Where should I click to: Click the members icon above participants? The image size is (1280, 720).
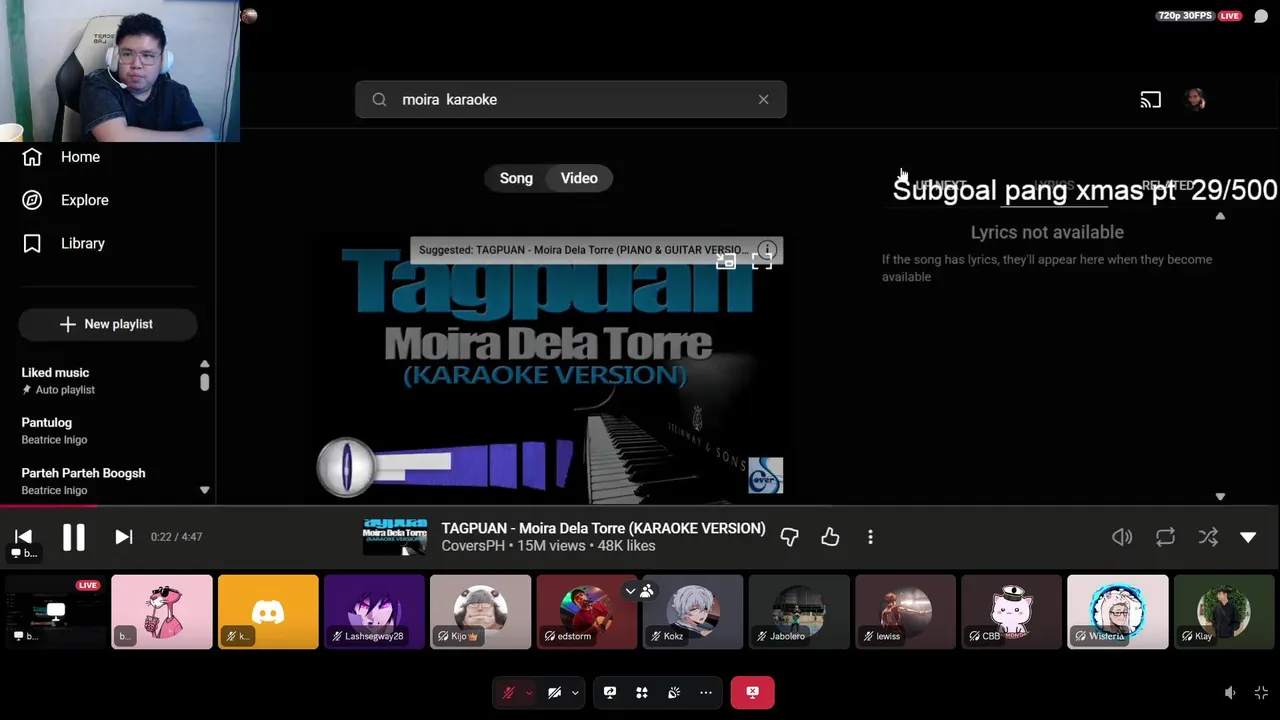[x=647, y=591]
